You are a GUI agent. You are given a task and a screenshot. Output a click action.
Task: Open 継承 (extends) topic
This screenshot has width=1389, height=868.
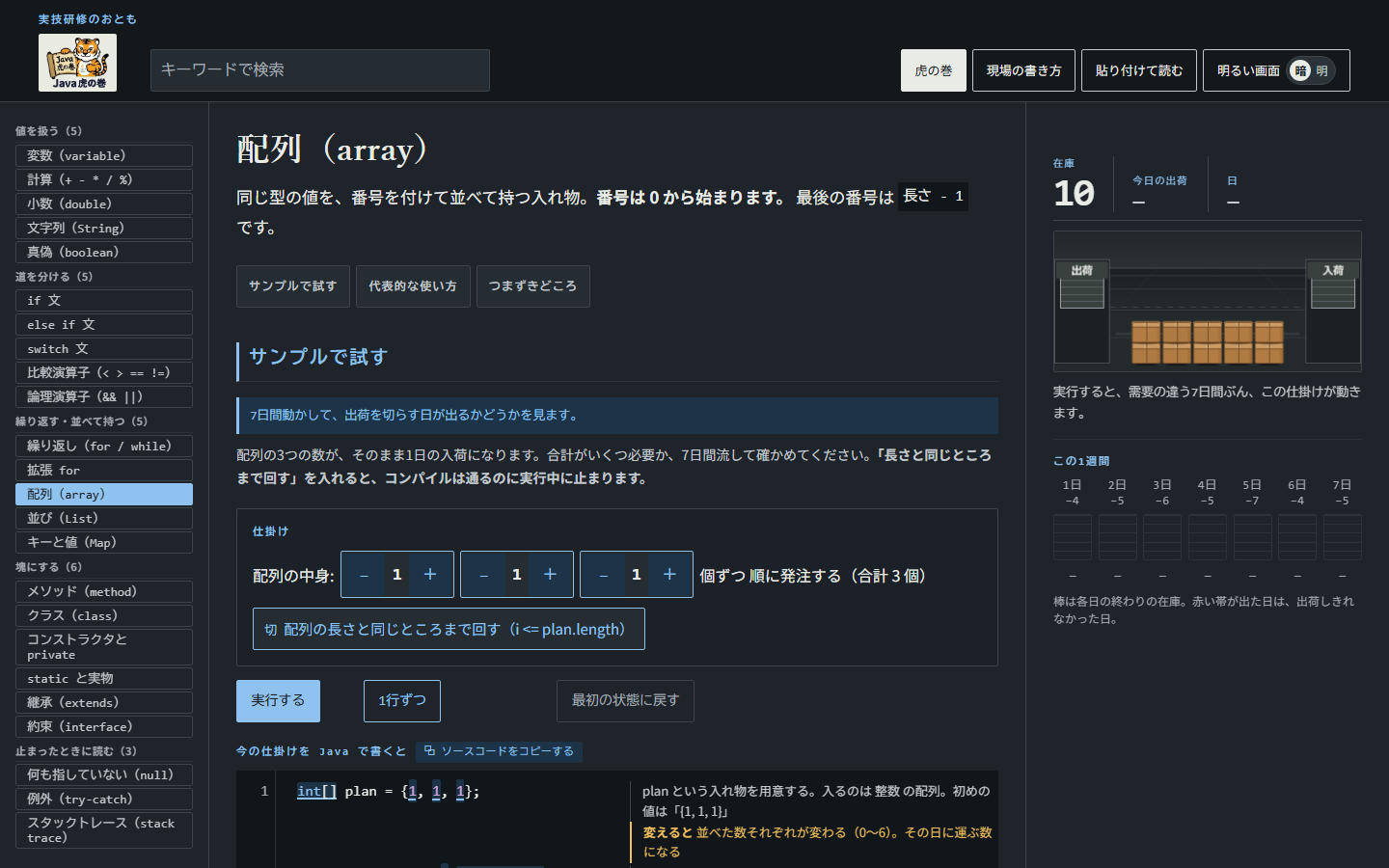(104, 702)
